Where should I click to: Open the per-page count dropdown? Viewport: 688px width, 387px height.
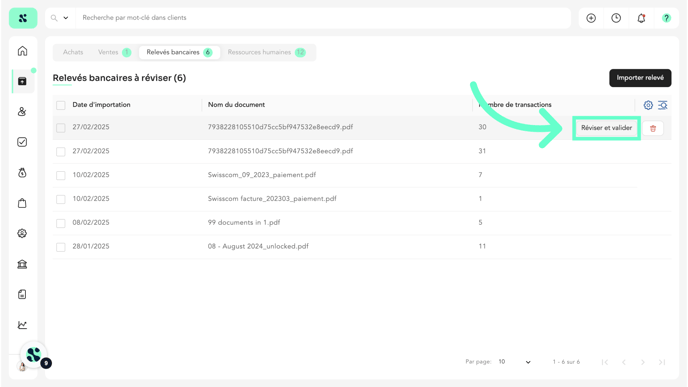coord(515,362)
